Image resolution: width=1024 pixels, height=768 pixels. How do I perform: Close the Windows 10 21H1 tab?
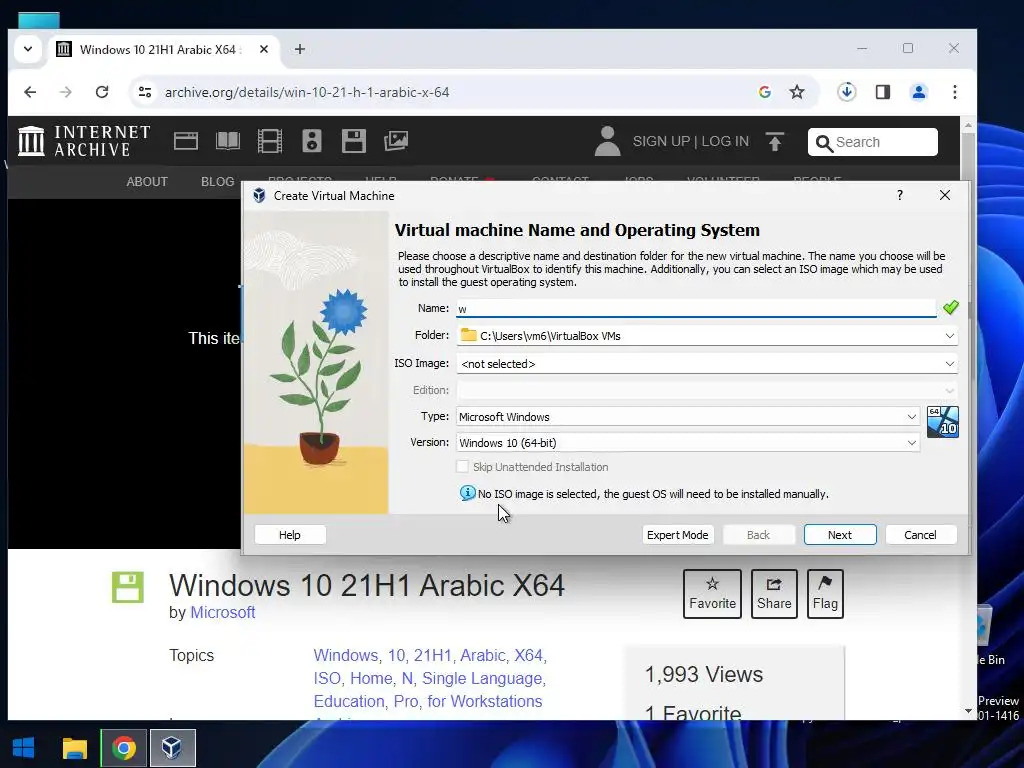pyautogui.click(x=264, y=49)
